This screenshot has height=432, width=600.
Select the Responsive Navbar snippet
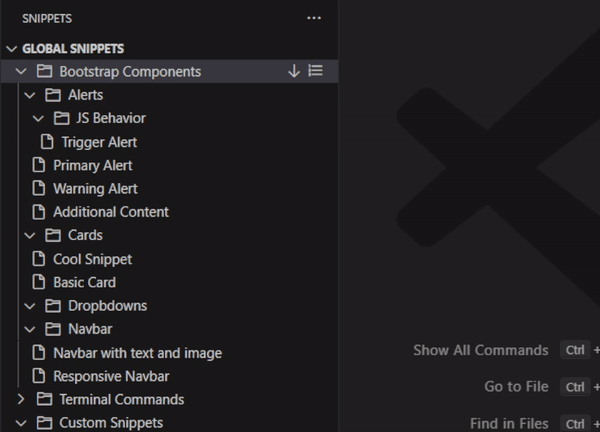coord(111,376)
